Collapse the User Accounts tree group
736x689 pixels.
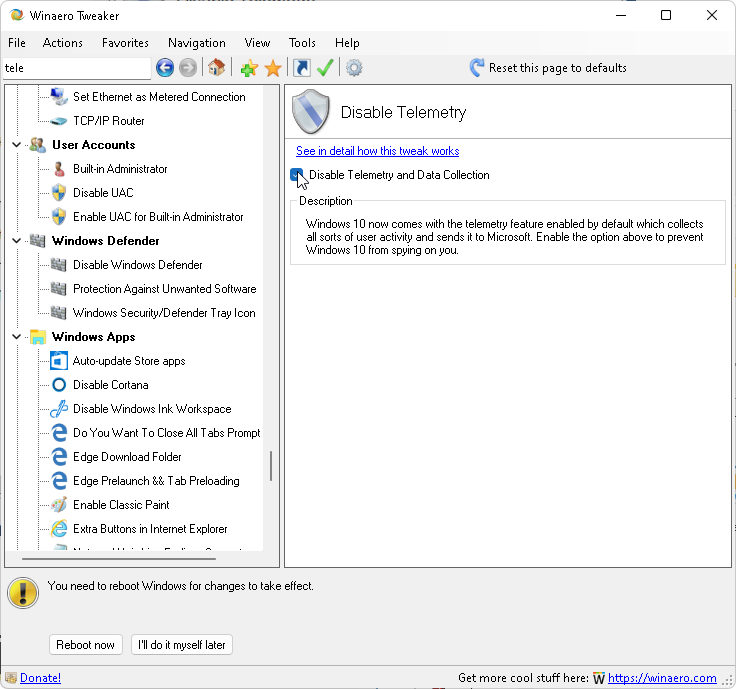16,145
